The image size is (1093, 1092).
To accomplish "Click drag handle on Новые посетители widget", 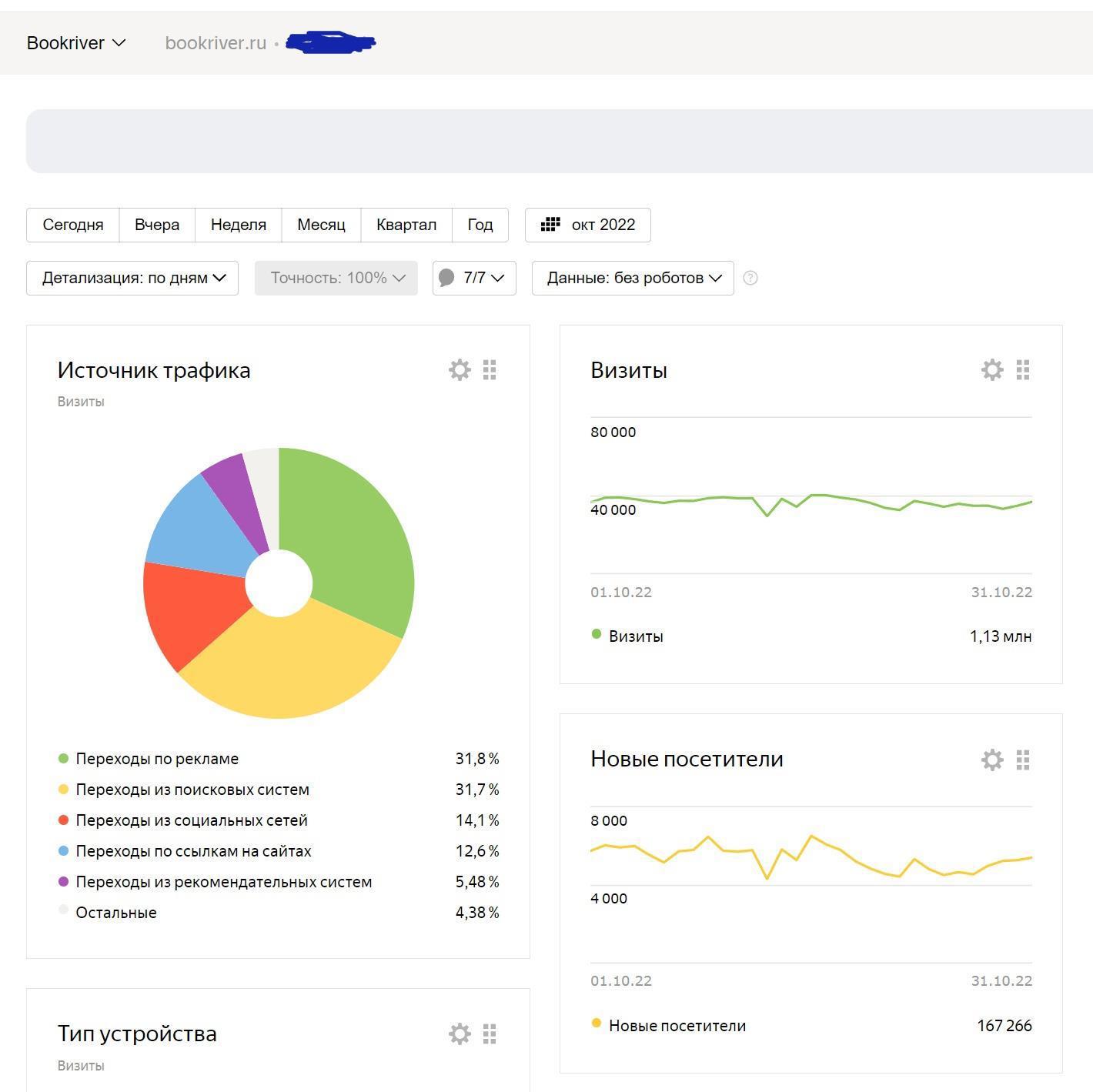I will point(1023,760).
